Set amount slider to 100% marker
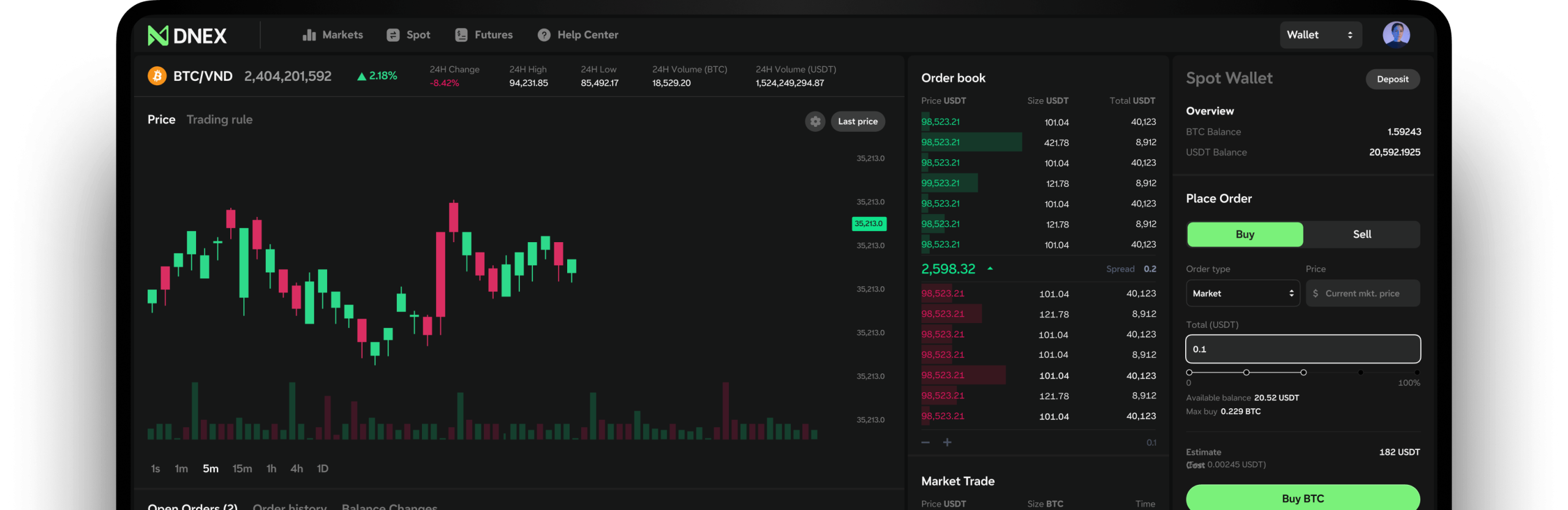Viewport: 1568px width, 510px height. pyautogui.click(x=1417, y=372)
